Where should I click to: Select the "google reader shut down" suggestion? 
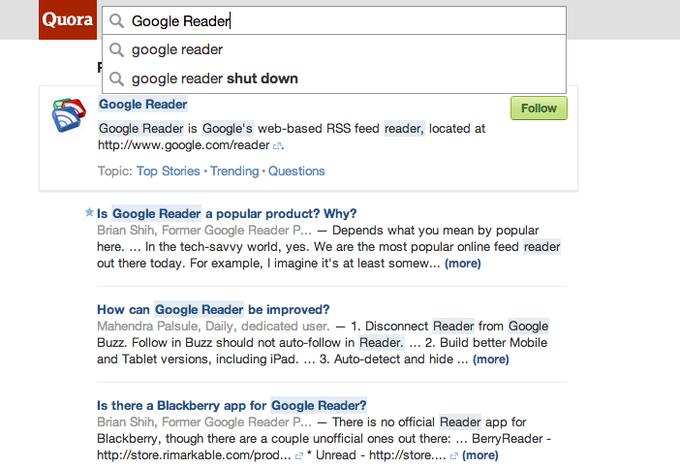[x=334, y=79]
